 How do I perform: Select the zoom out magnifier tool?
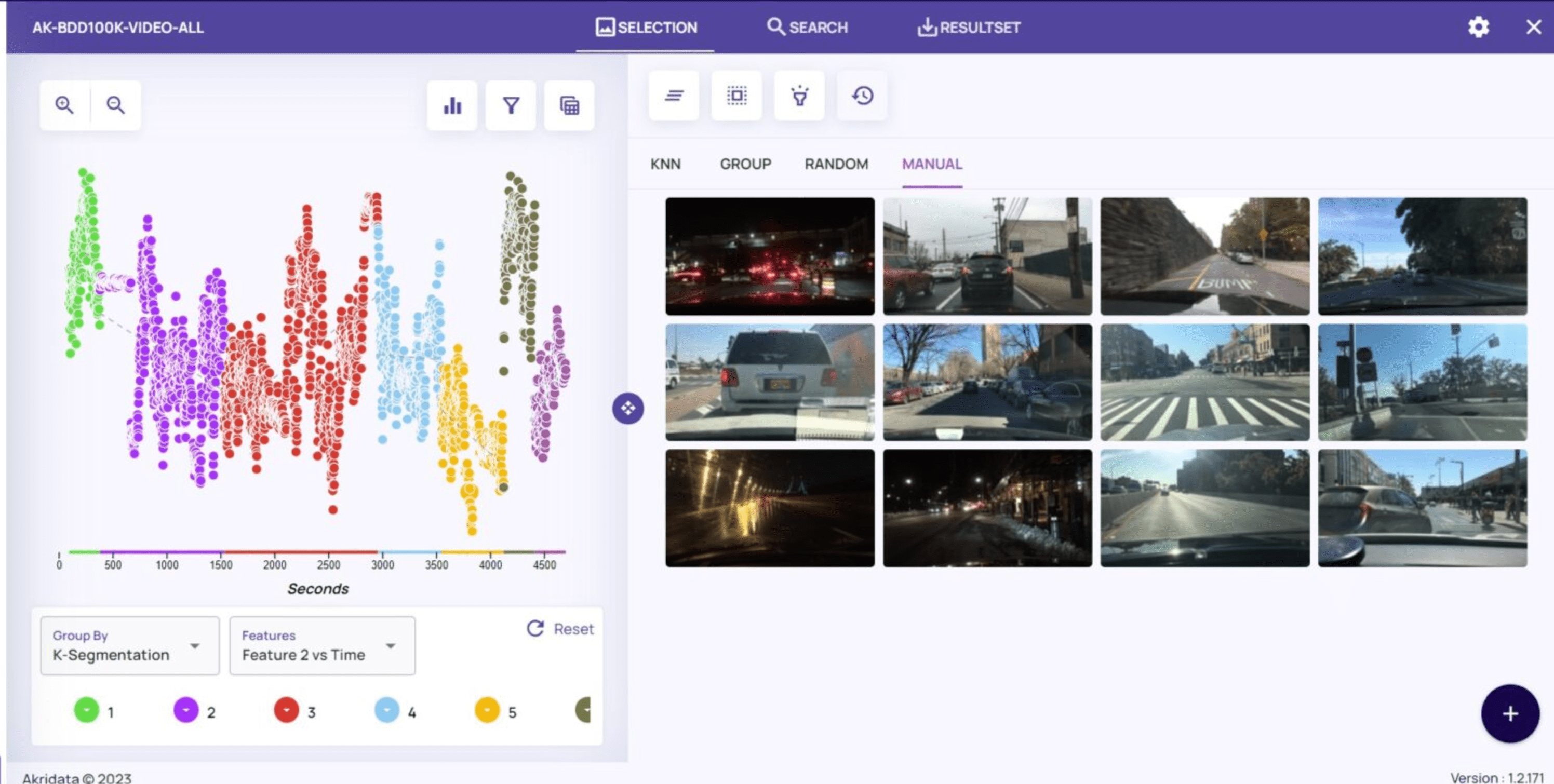(x=115, y=105)
